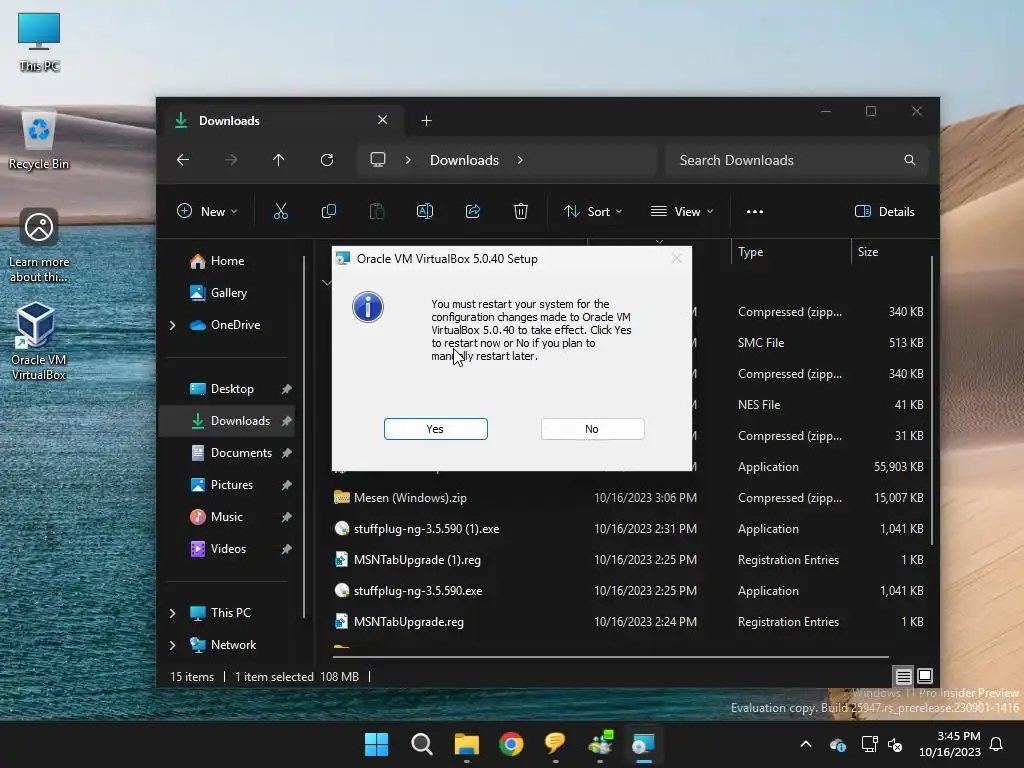Sort by the Size column header
Image resolution: width=1024 pixels, height=768 pixels.
pos(889,252)
